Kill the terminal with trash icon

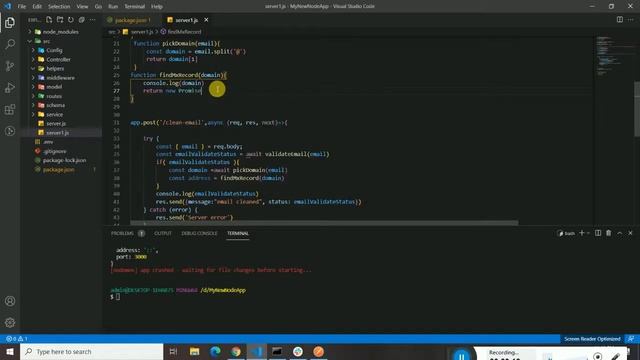[x=609, y=233]
